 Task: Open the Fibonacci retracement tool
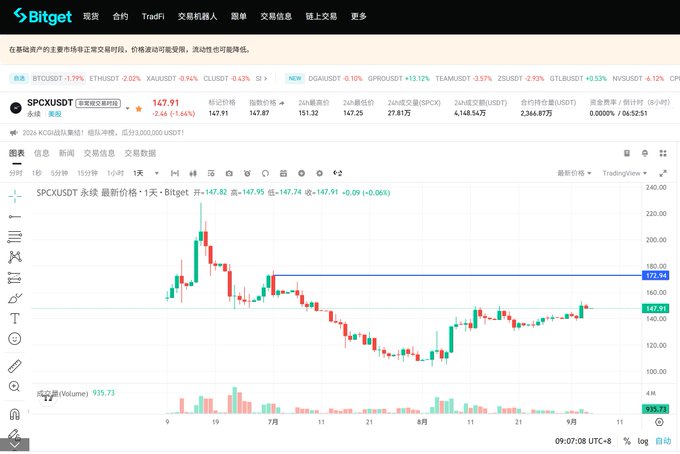point(15,237)
